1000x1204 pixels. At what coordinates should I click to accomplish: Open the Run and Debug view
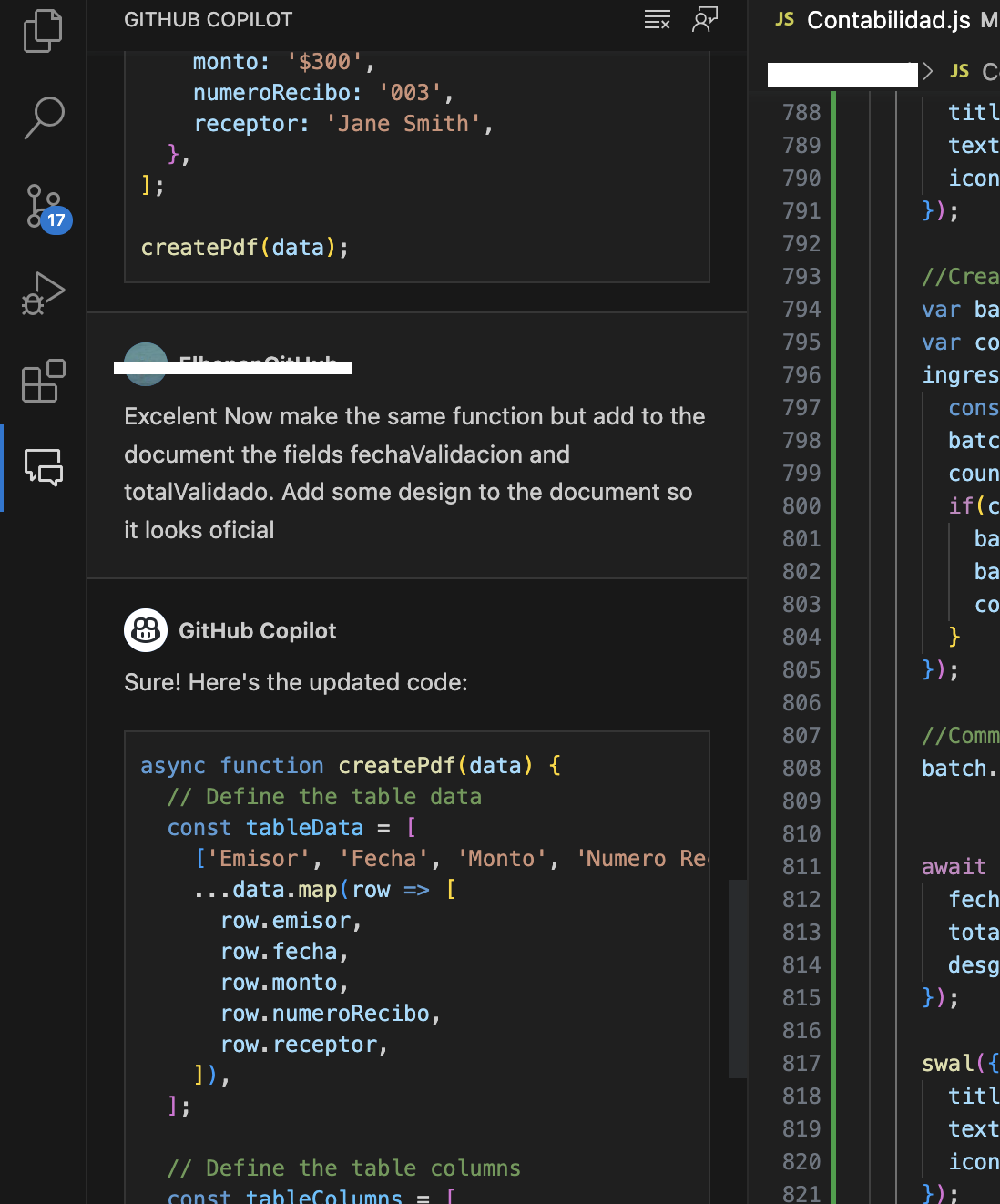point(43,293)
